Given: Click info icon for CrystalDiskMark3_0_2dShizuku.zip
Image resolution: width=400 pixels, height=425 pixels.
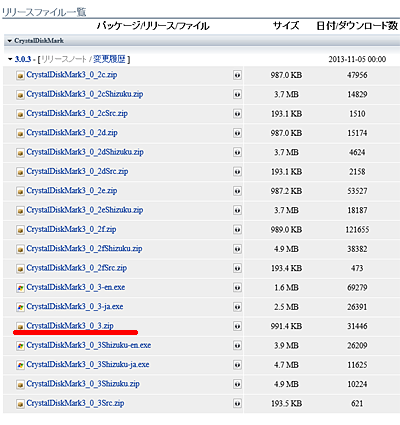Looking at the screenshot, I should pos(237,153).
